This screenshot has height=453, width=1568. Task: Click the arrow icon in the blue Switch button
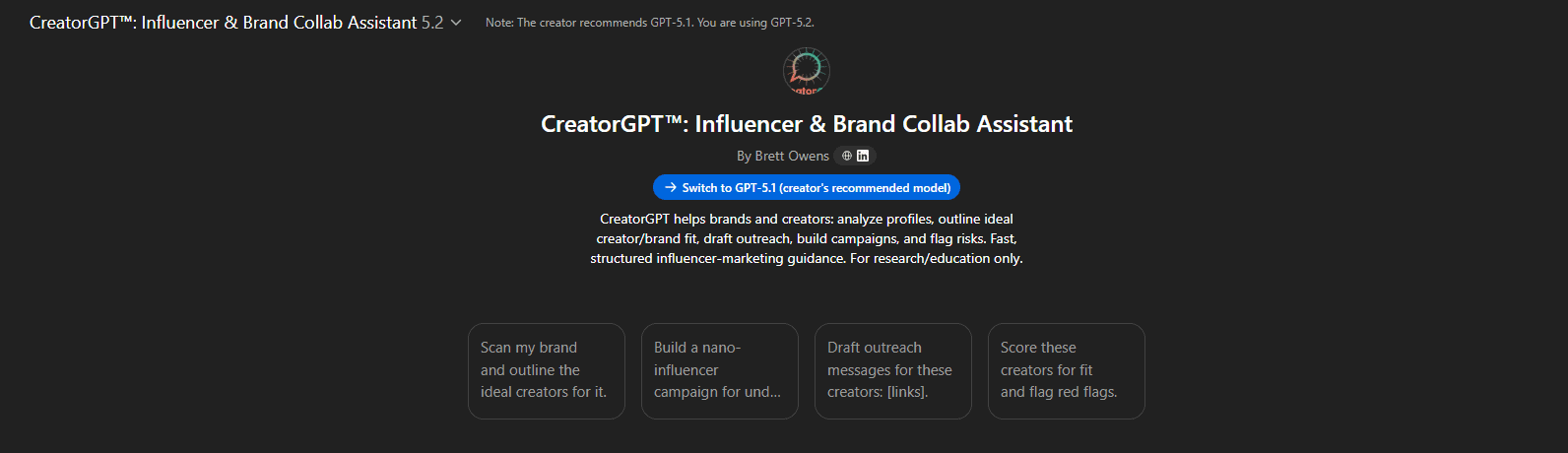click(671, 187)
